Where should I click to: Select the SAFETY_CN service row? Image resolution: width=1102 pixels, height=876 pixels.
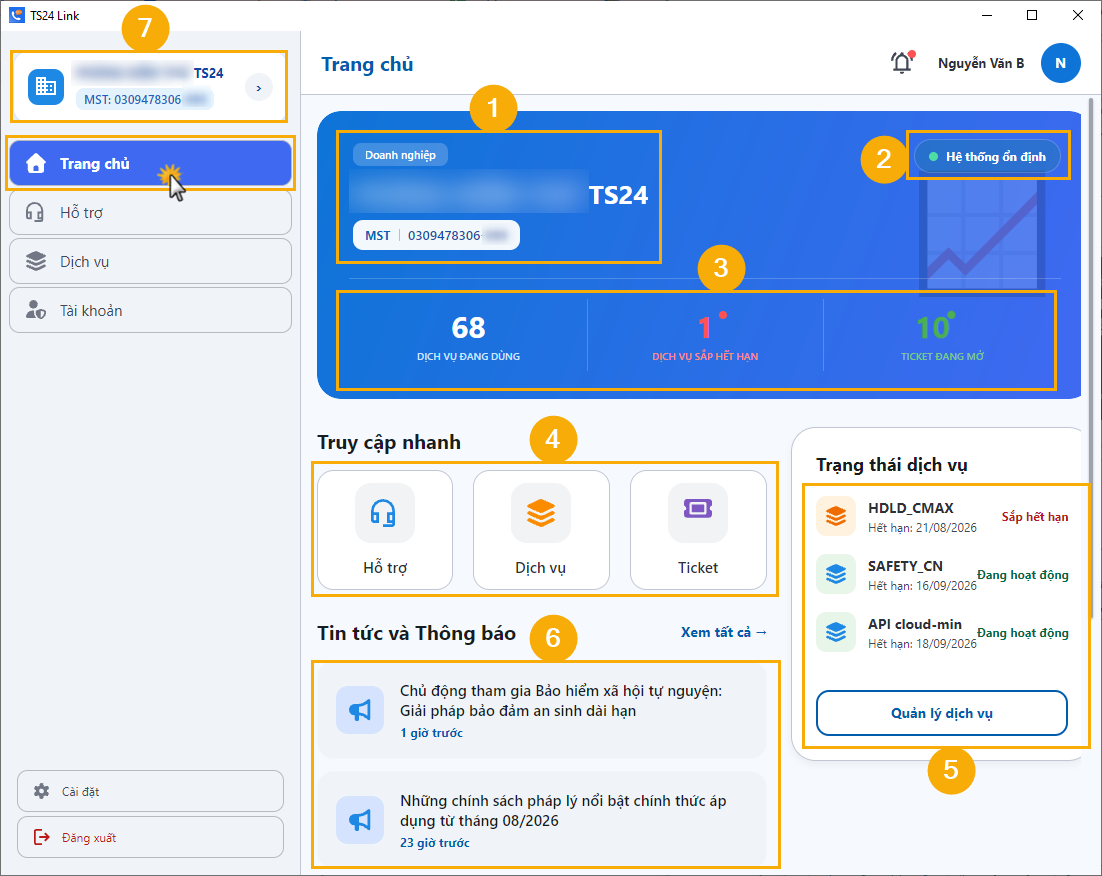point(942,575)
